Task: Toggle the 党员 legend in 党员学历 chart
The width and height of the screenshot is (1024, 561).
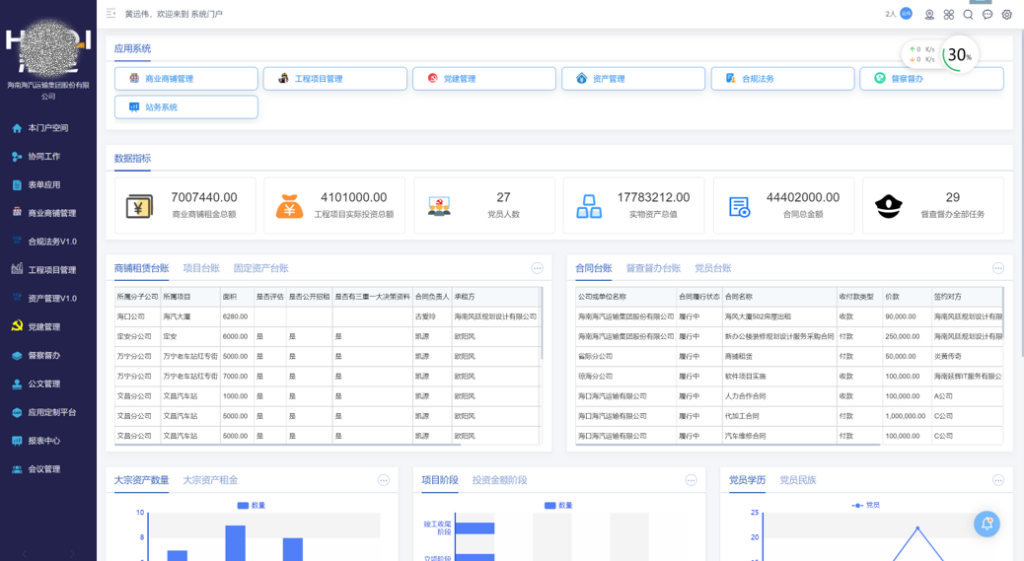Action: (864, 506)
